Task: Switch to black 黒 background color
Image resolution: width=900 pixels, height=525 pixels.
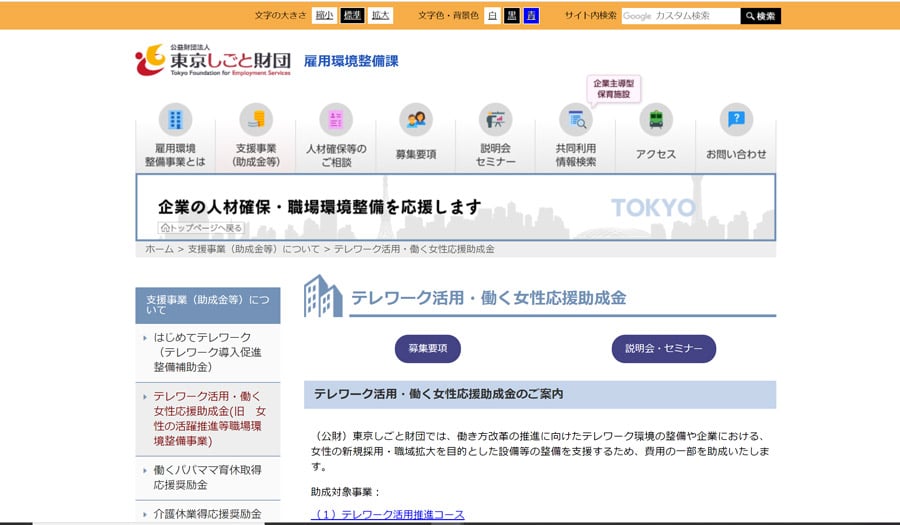Action: click(512, 16)
